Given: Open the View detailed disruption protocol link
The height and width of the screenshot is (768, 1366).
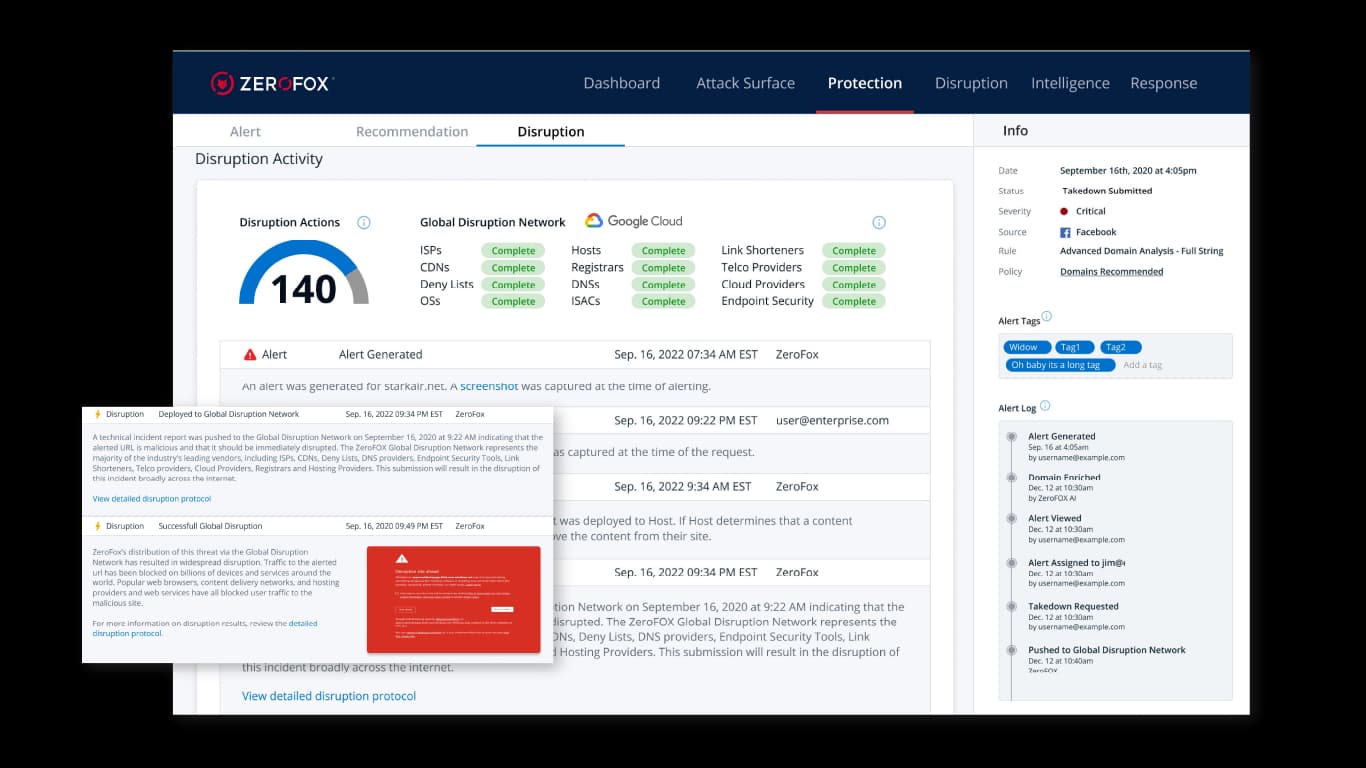Looking at the screenshot, I should click(x=328, y=695).
